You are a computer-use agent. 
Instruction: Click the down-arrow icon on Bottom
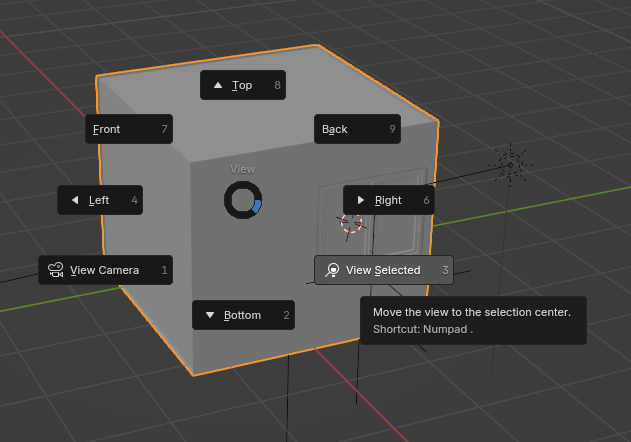pyautogui.click(x=210, y=315)
